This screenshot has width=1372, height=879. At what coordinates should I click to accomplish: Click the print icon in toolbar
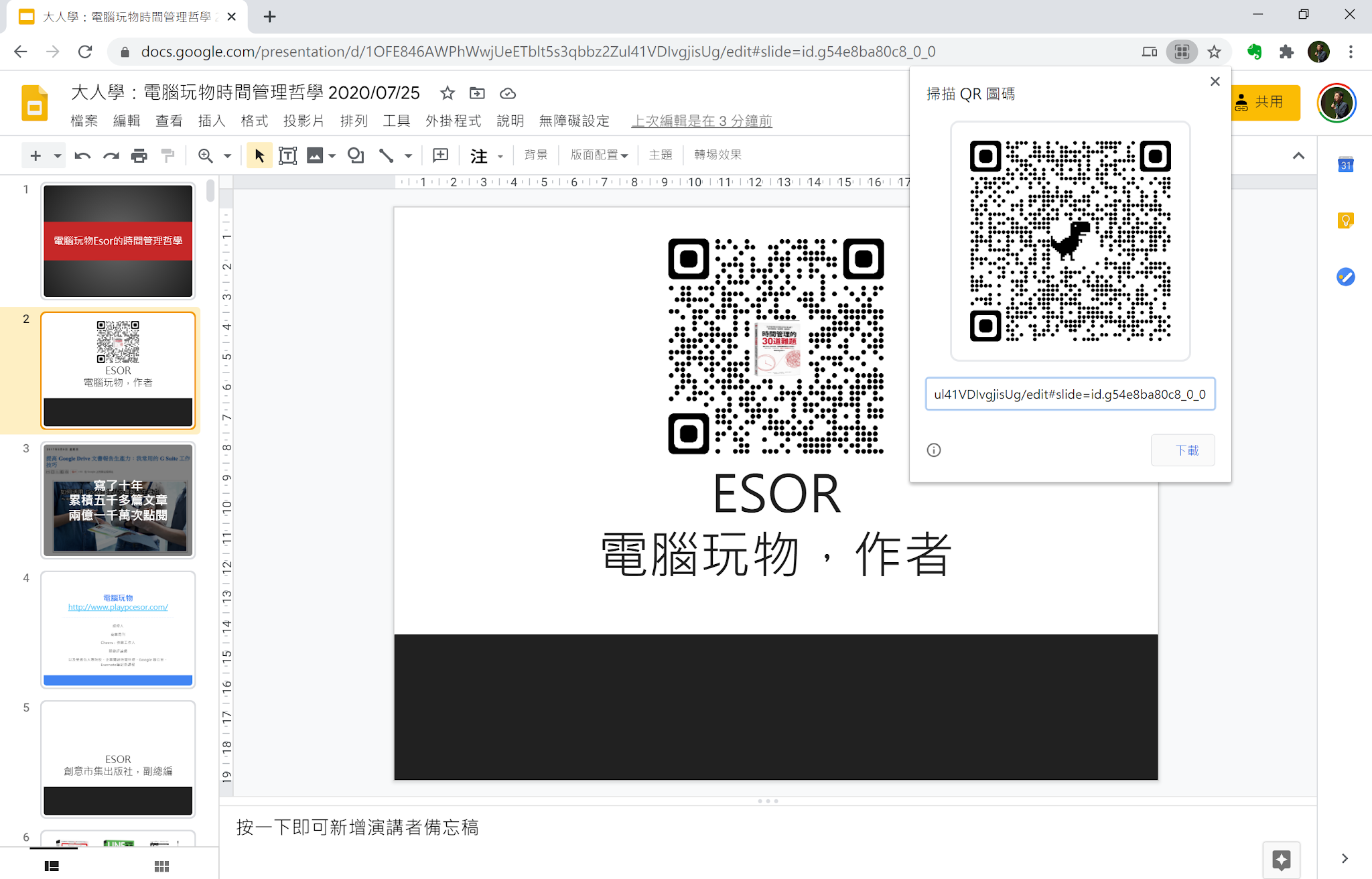[x=139, y=155]
